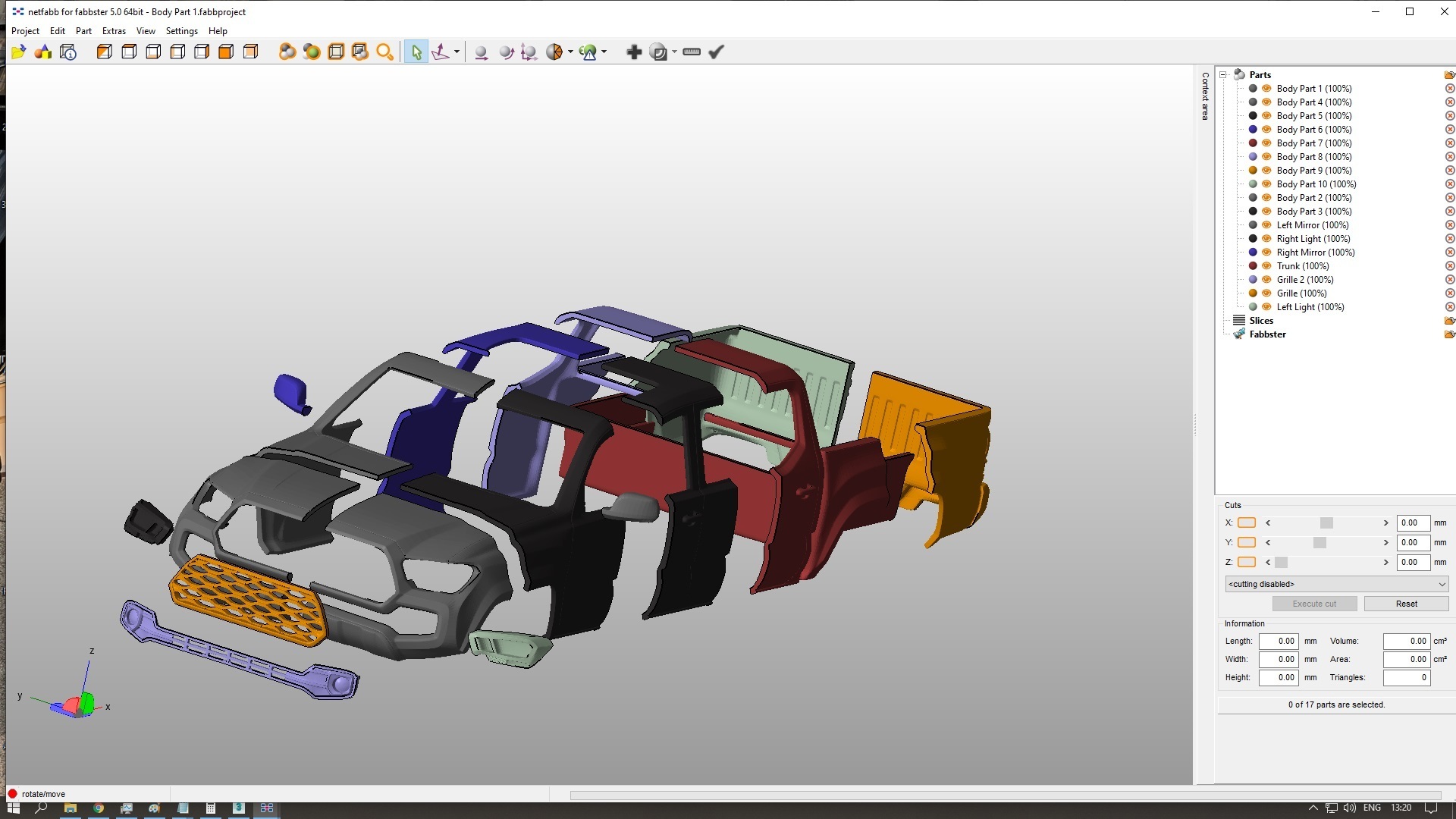
Task: Click the zoom to platform box icon
Action: click(336, 52)
